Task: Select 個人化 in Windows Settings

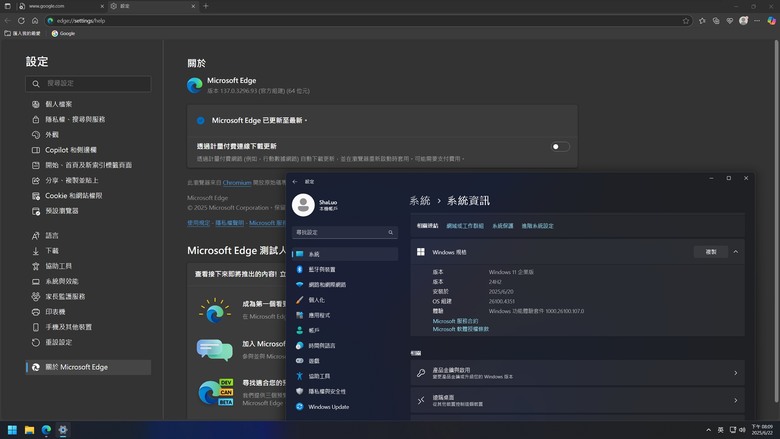Action: coord(345,300)
